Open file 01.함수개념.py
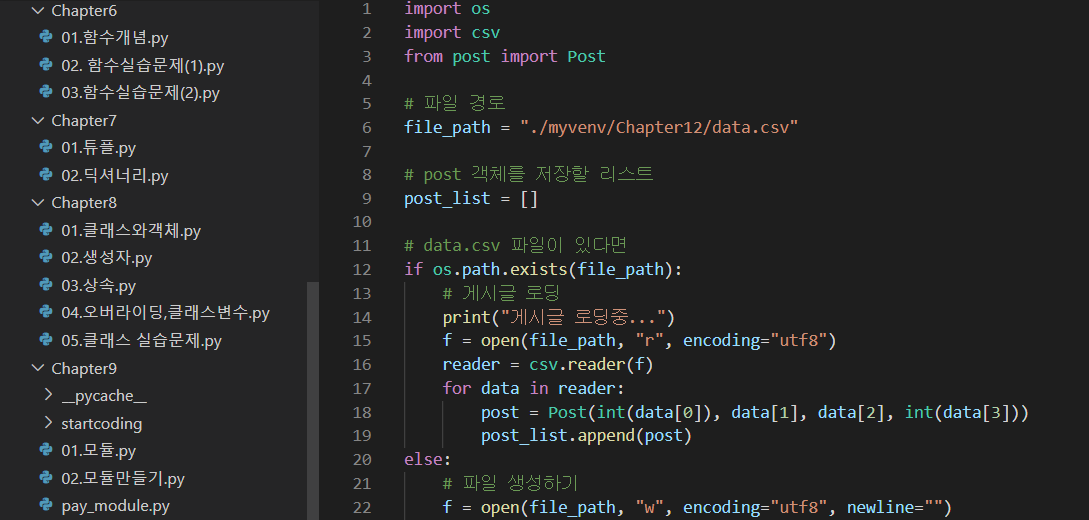The width and height of the screenshot is (1089, 520). pyautogui.click(x=115, y=38)
